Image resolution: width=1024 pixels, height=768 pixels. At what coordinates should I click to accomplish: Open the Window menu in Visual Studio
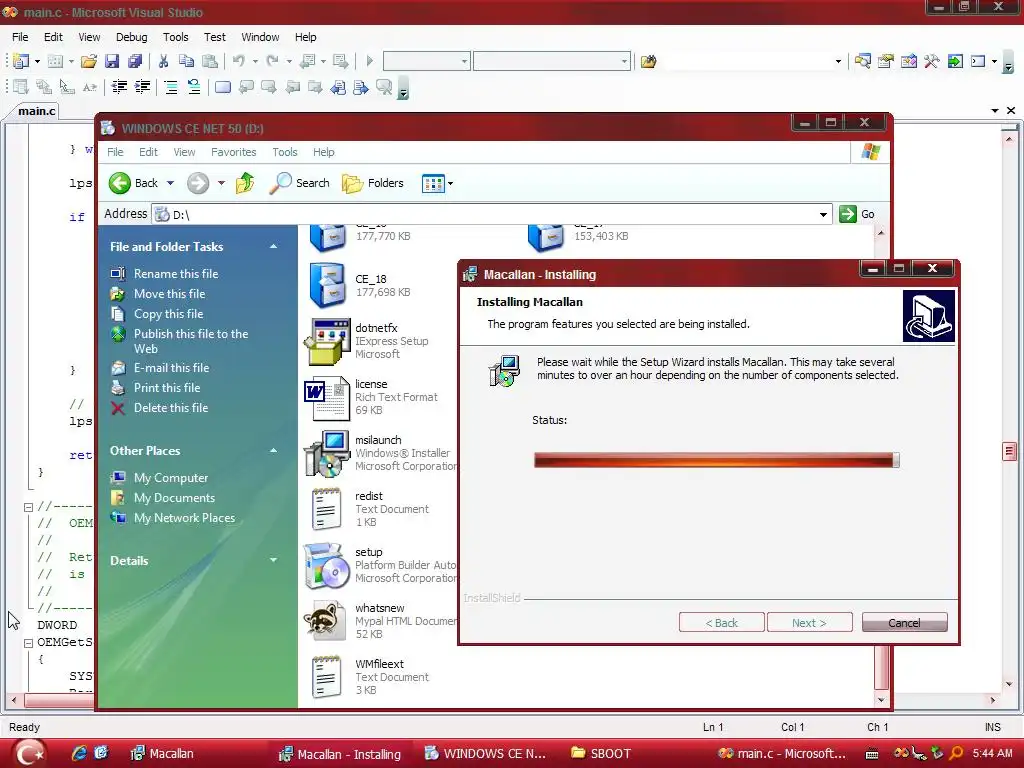click(260, 37)
